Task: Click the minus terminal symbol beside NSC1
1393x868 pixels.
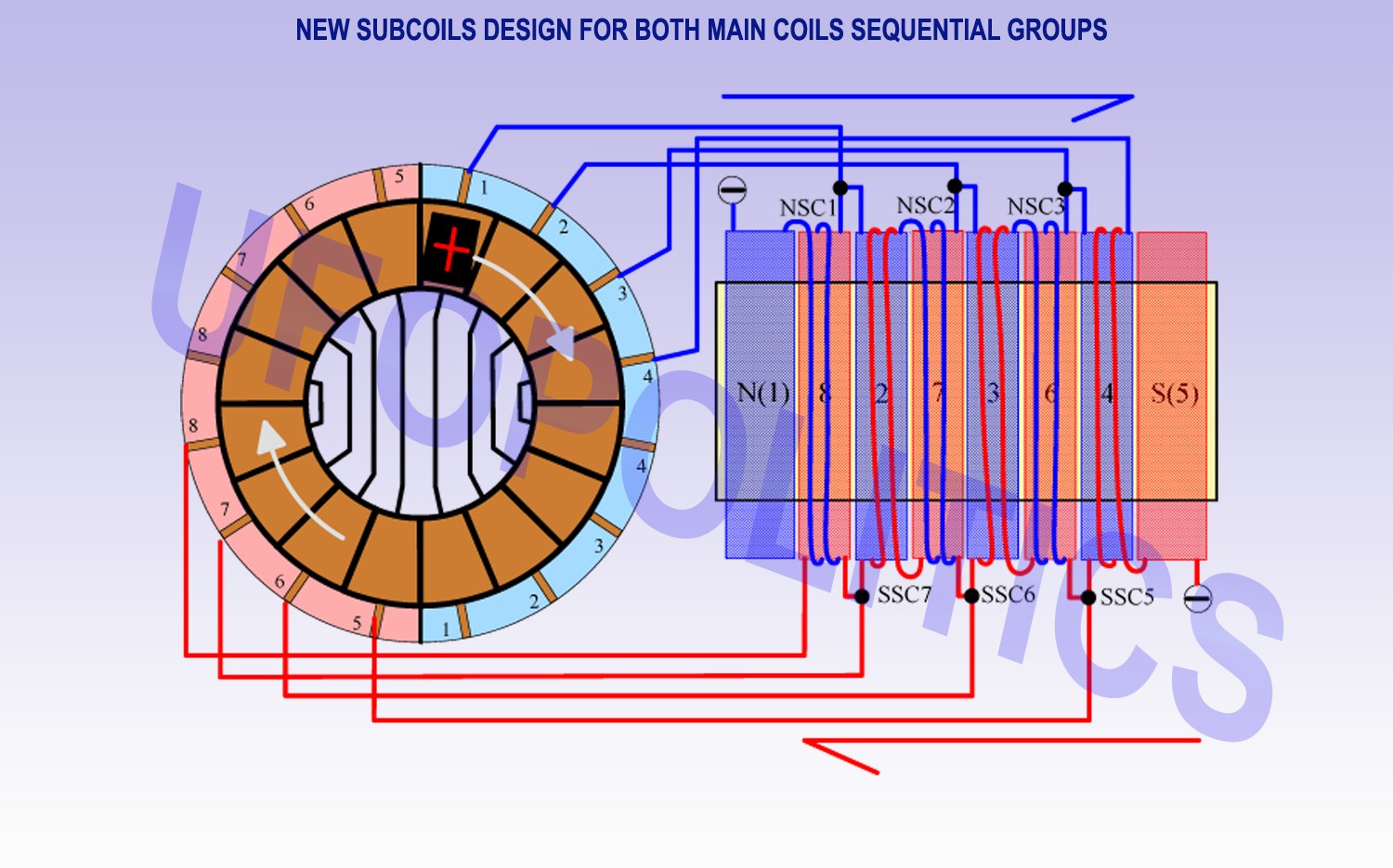Action: pos(733,190)
